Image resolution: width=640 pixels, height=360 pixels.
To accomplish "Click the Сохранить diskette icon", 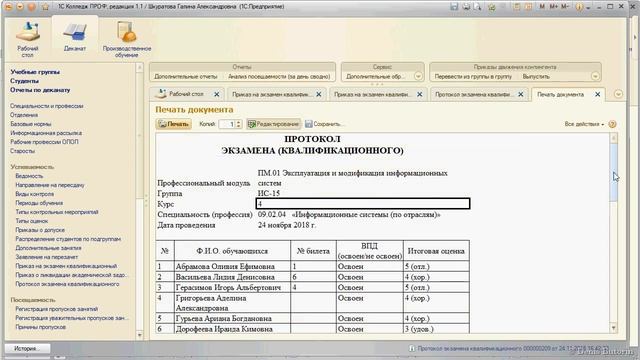I will pyautogui.click(x=309, y=124).
